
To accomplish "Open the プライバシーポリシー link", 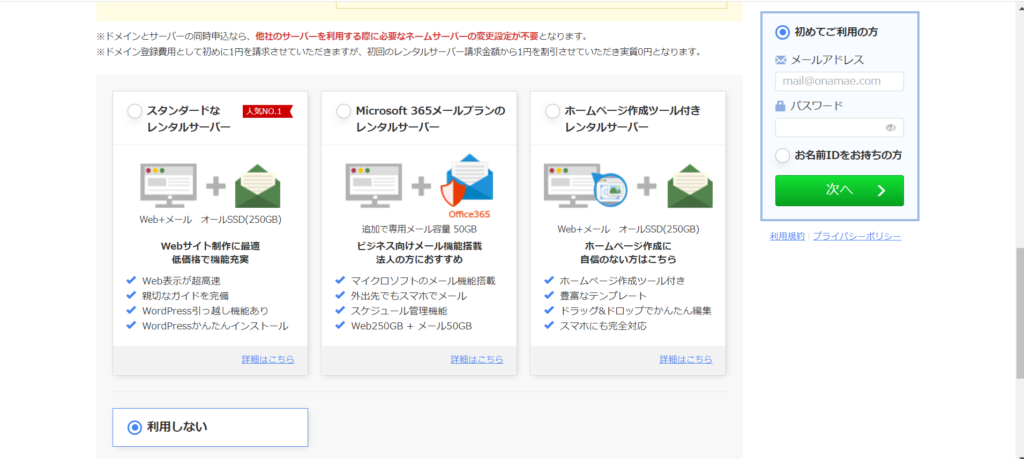I will (857, 236).
